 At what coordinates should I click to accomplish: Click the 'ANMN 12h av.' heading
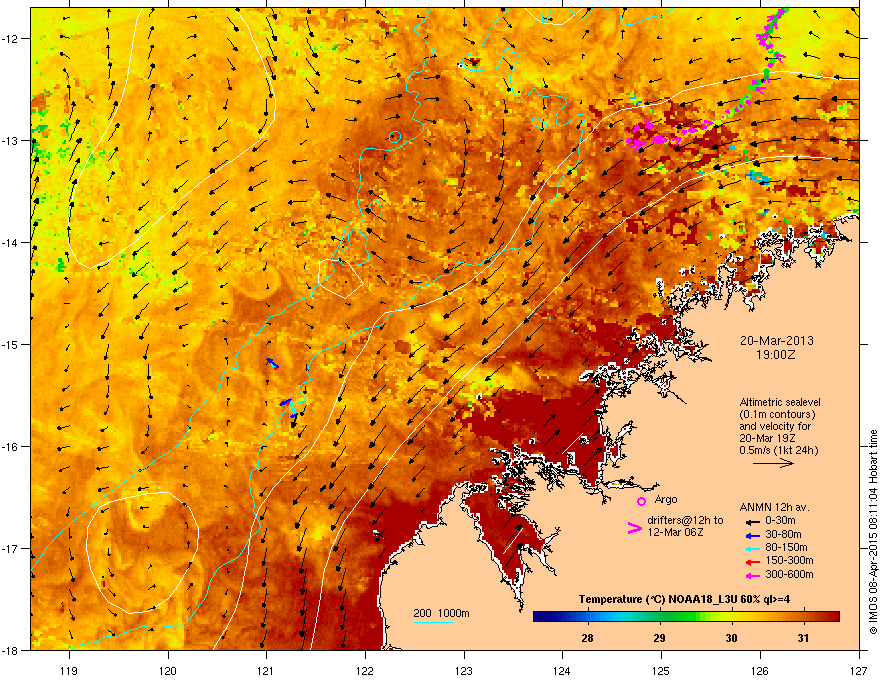coord(774,507)
